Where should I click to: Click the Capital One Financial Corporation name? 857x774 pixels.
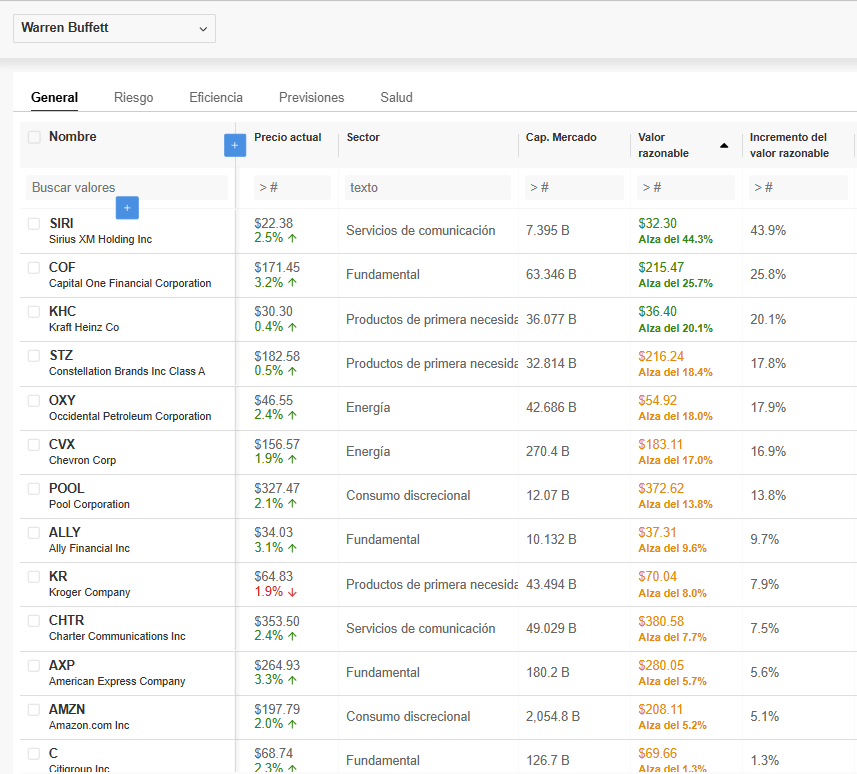click(130, 283)
